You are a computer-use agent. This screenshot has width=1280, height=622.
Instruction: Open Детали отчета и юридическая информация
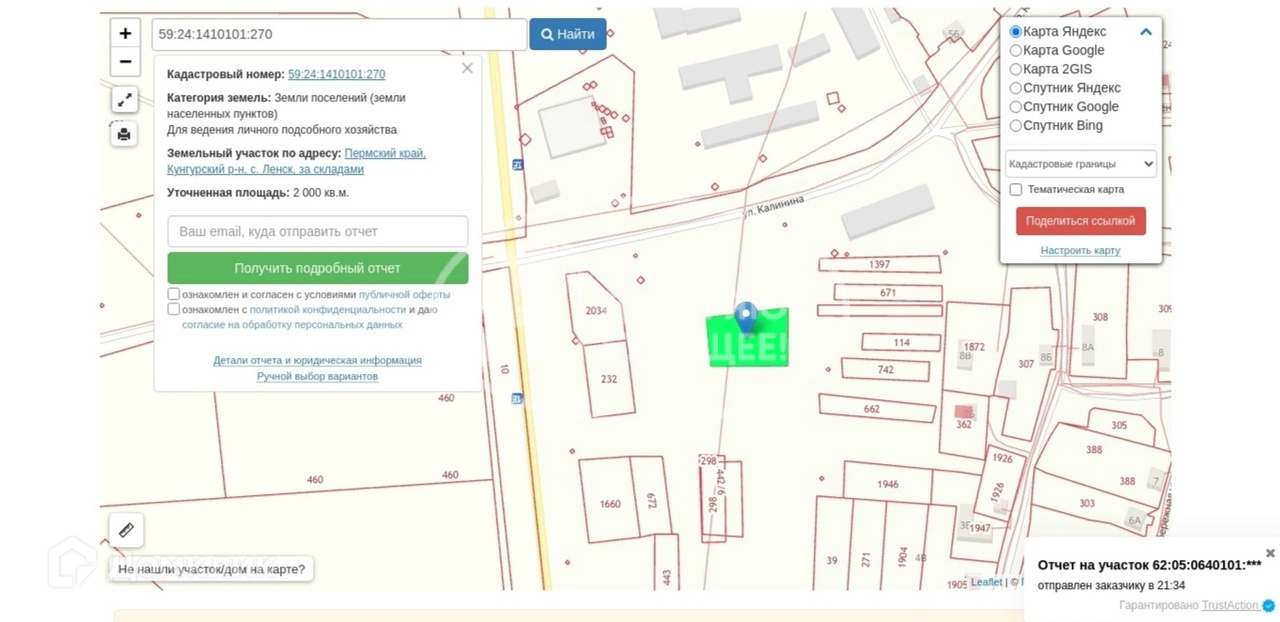[x=317, y=360]
